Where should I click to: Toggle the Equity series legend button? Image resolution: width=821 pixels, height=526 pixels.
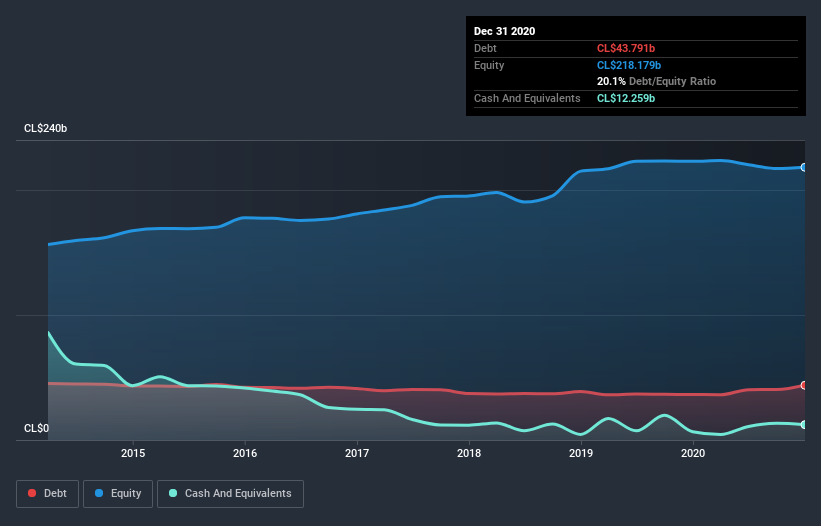click(118, 494)
